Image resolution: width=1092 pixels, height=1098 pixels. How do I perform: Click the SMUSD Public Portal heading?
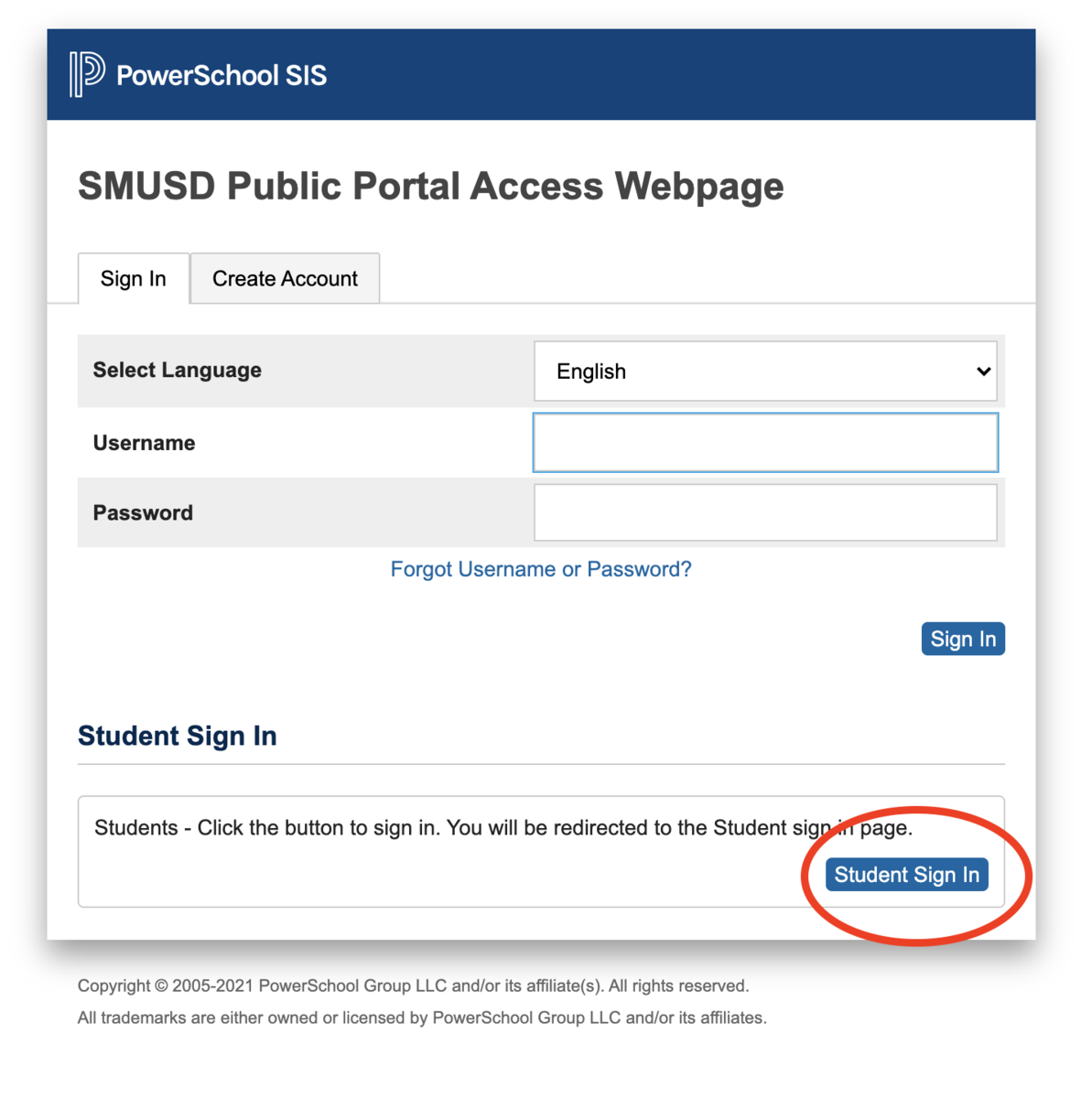(x=431, y=186)
